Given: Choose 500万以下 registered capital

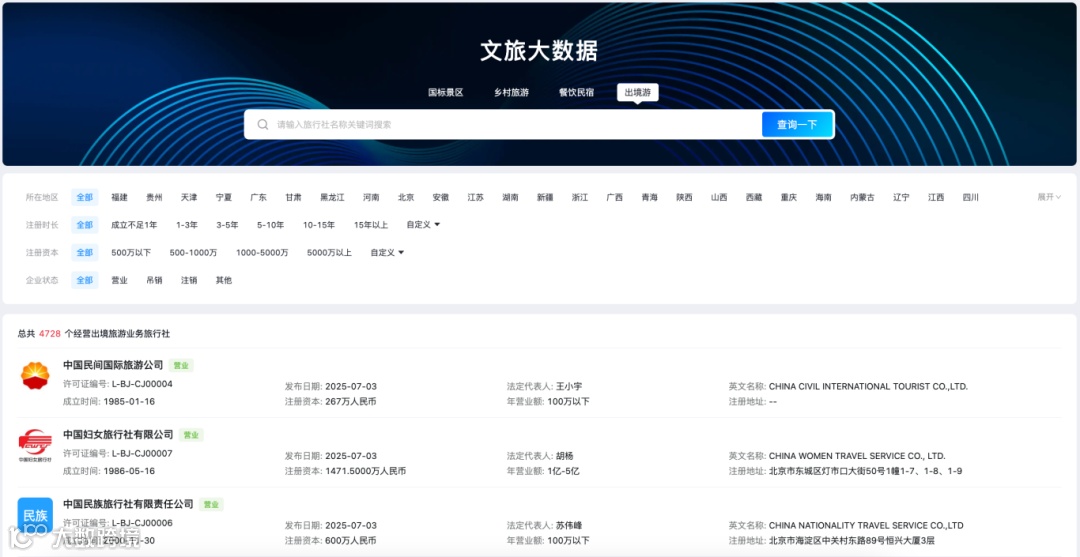Looking at the screenshot, I should click(x=132, y=253).
